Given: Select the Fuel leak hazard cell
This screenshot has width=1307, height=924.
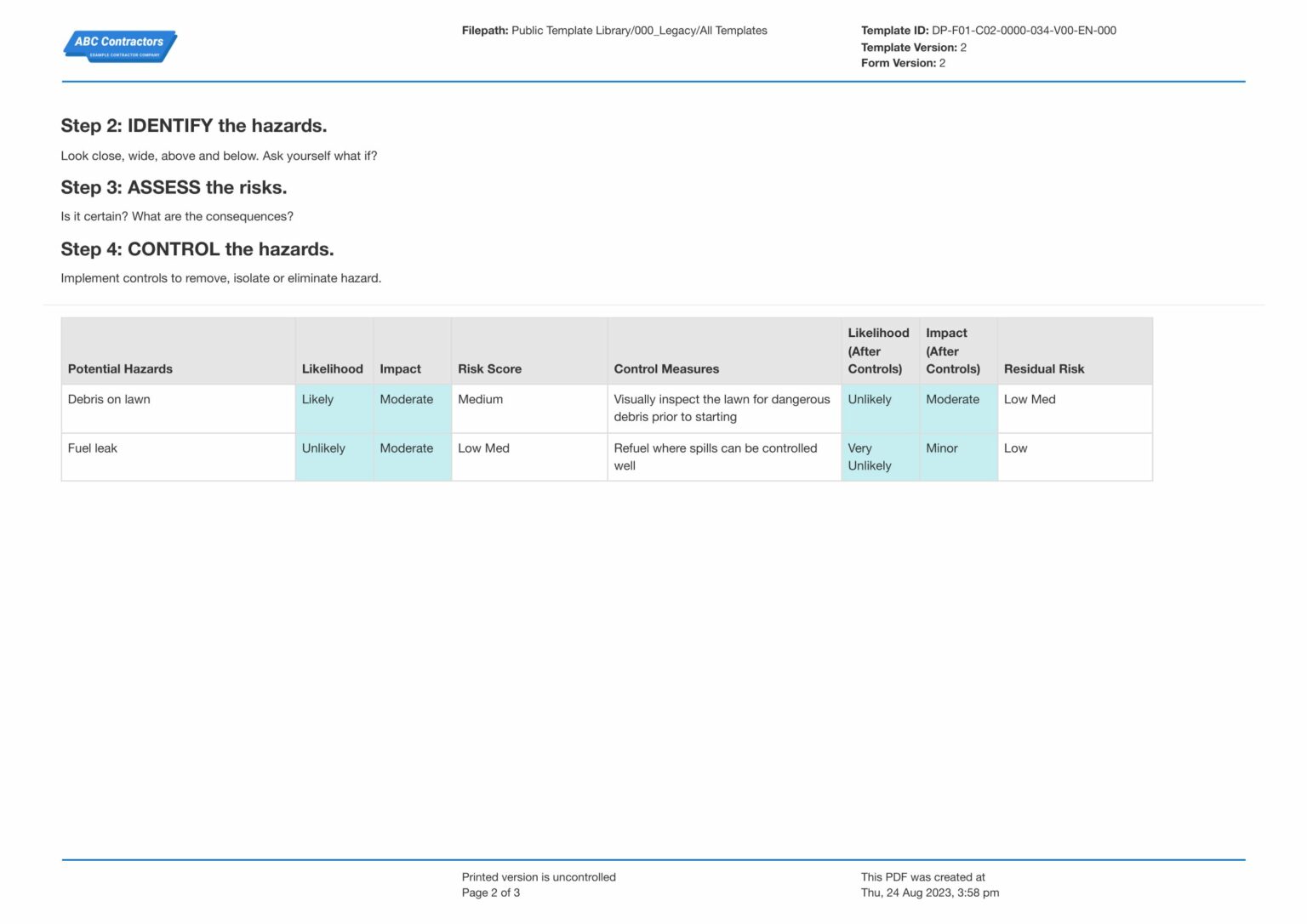Looking at the screenshot, I should coord(92,448).
